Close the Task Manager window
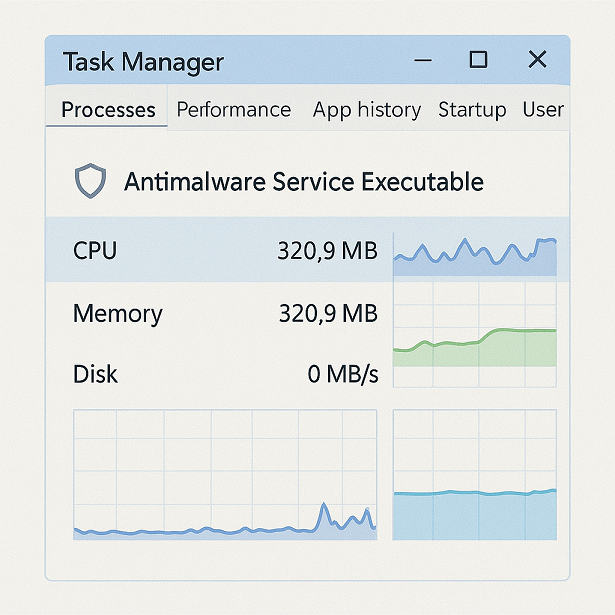This screenshot has height=615, width=615. point(537,60)
